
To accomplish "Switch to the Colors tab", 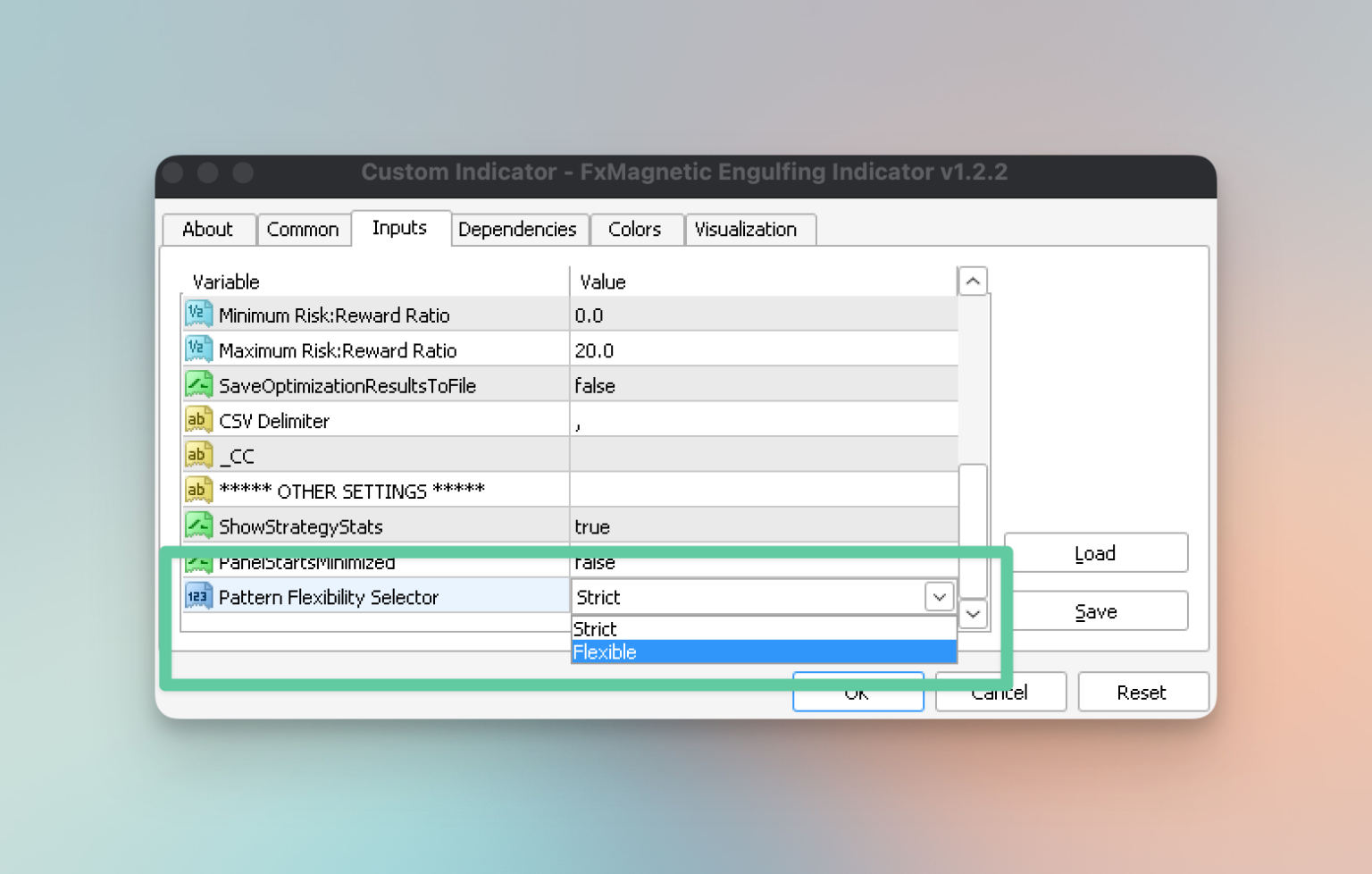I will (x=635, y=229).
